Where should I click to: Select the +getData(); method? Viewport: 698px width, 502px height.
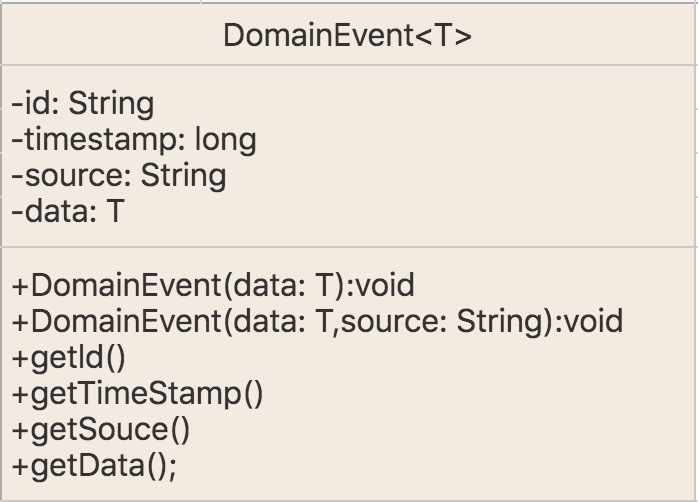[94, 466]
